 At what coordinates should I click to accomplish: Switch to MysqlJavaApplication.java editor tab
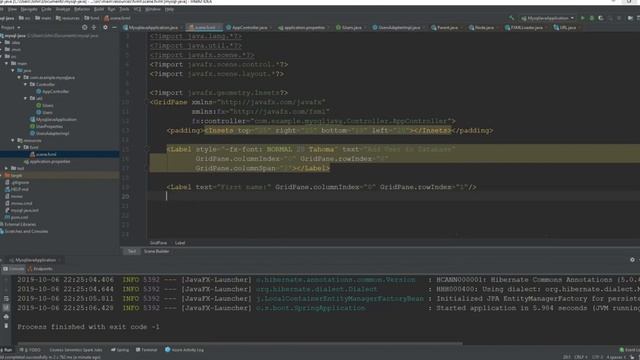point(151,27)
